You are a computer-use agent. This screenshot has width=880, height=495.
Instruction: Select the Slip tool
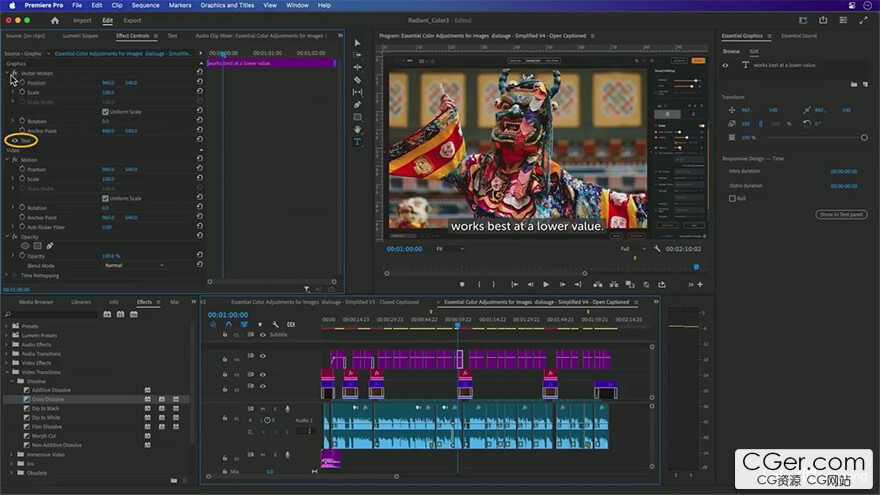pyautogui.click(x=358, y=92)
